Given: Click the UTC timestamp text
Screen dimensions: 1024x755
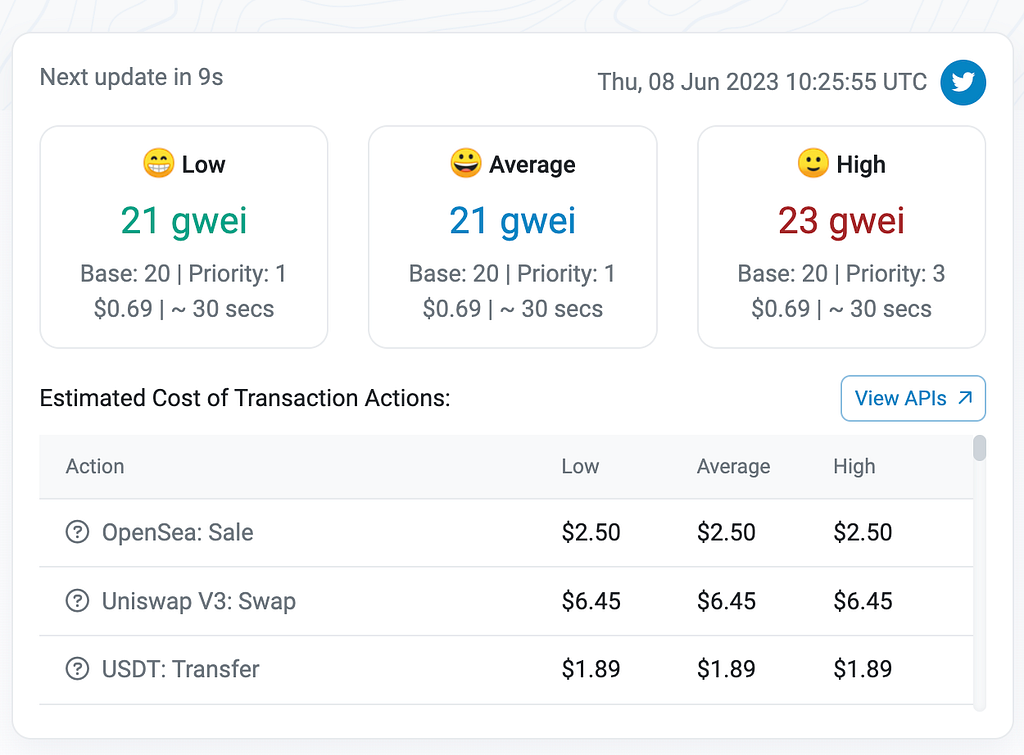Looking at the screenshot, I should [x=762, y=82].
